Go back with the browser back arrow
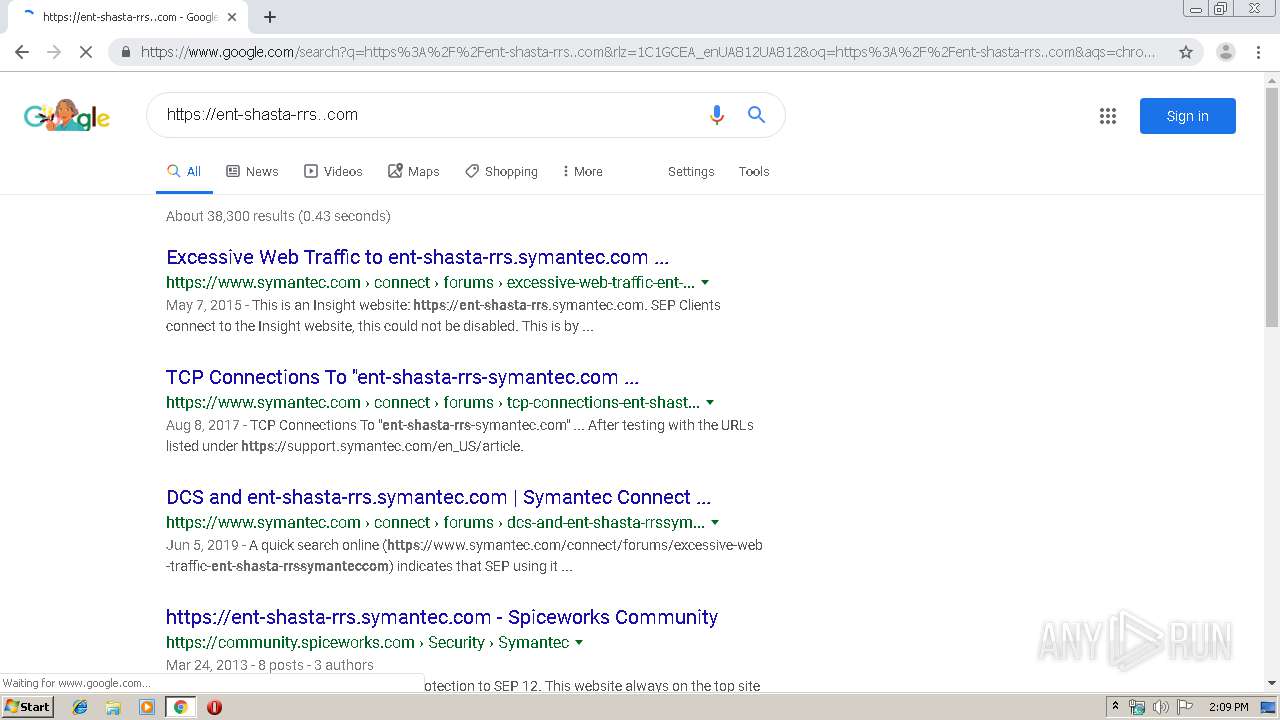The image size is (1280, 720). [22, 52]
